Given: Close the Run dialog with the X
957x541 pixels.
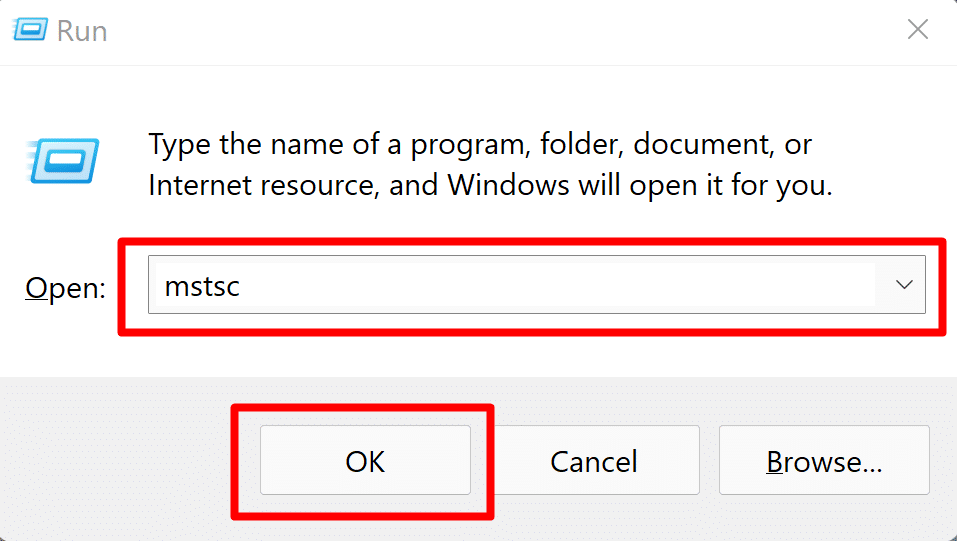Looking at the screenshot, I should 917,30.
